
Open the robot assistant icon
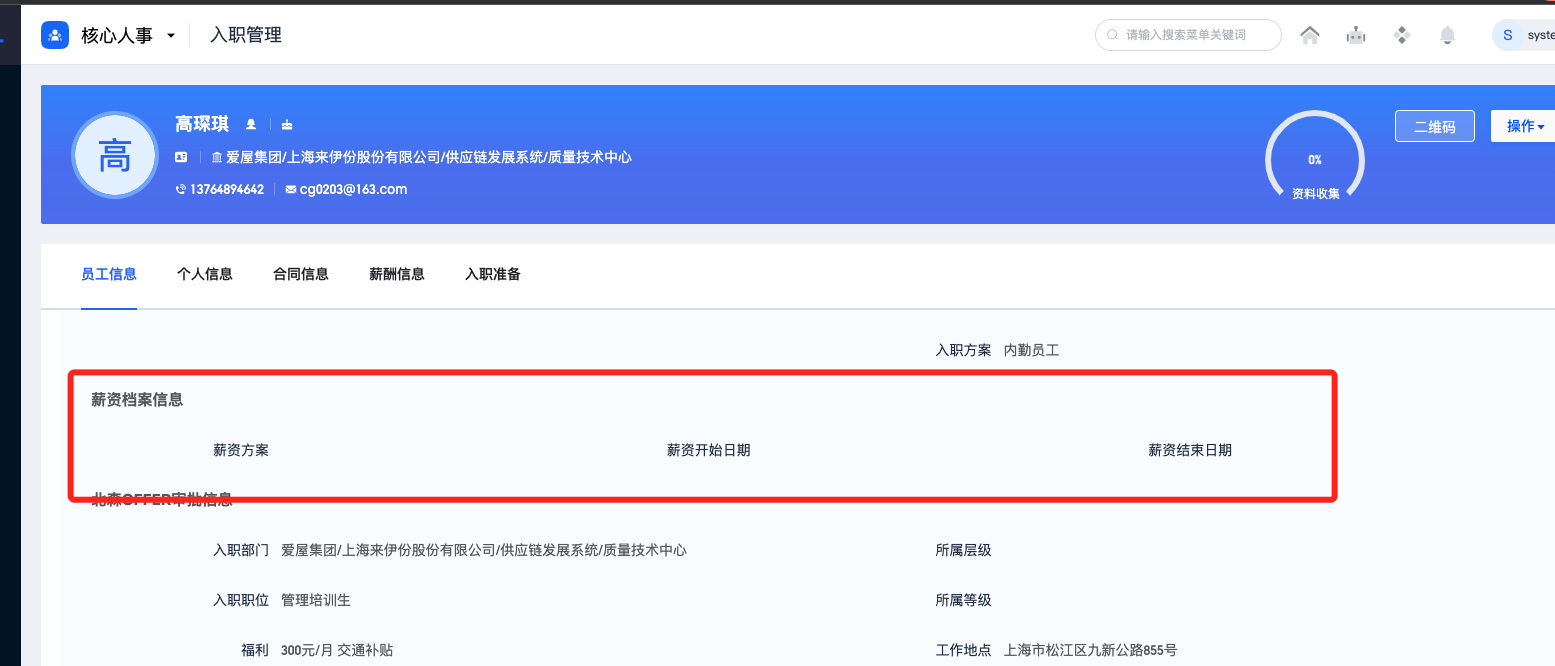tap(1355, 34)
